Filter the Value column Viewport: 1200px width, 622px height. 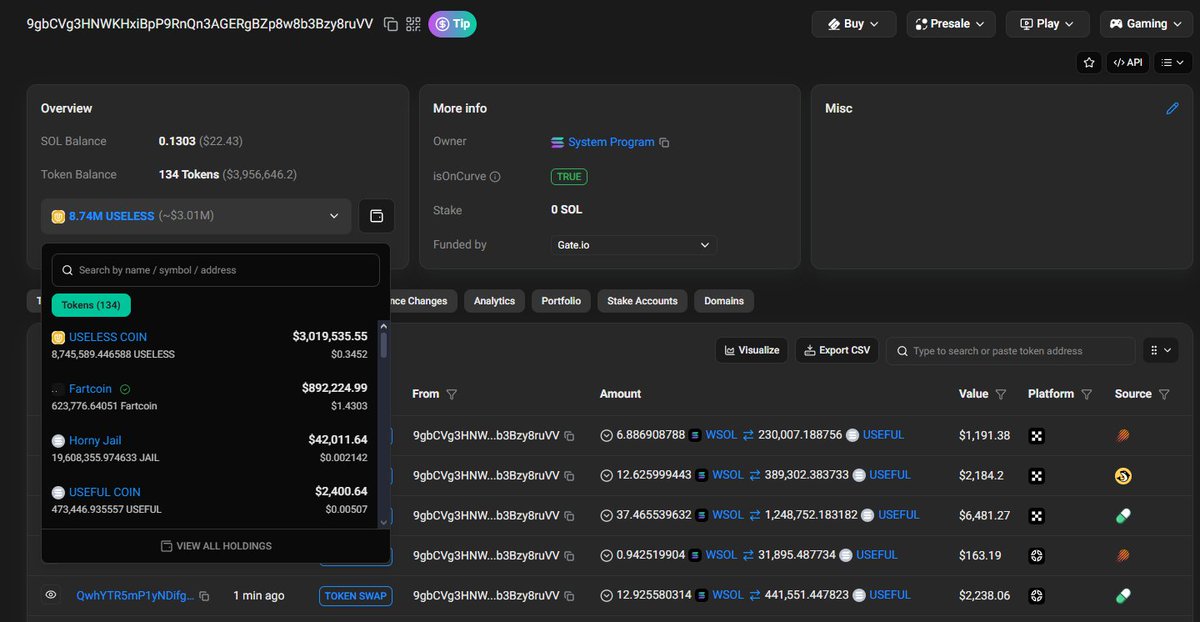point(1001,394)
